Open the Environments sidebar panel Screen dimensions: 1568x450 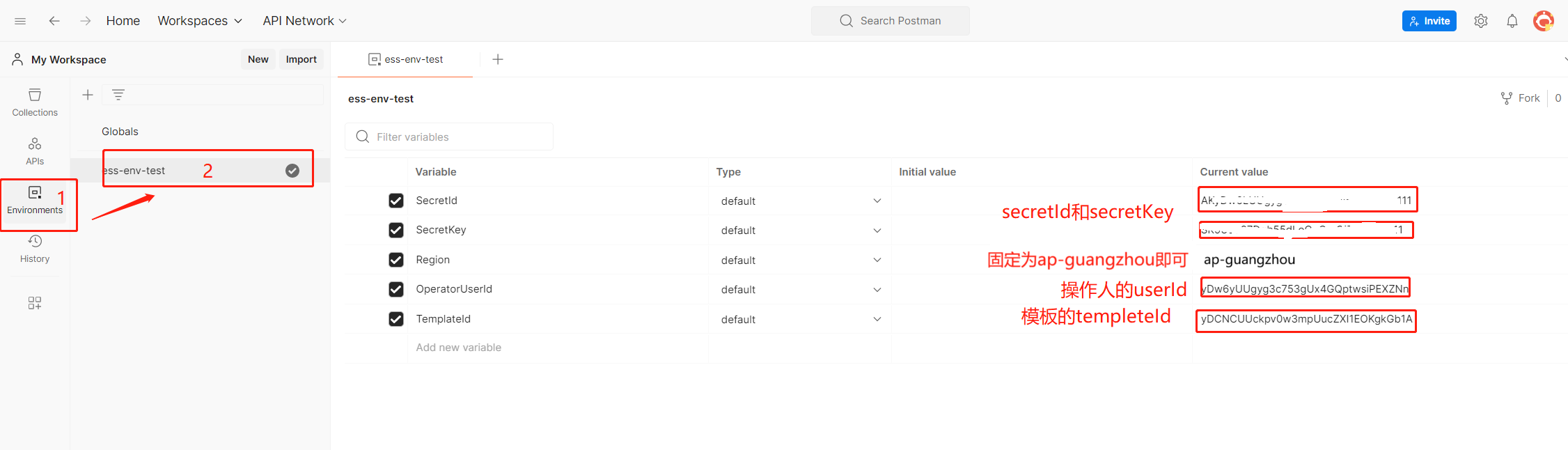35,200
